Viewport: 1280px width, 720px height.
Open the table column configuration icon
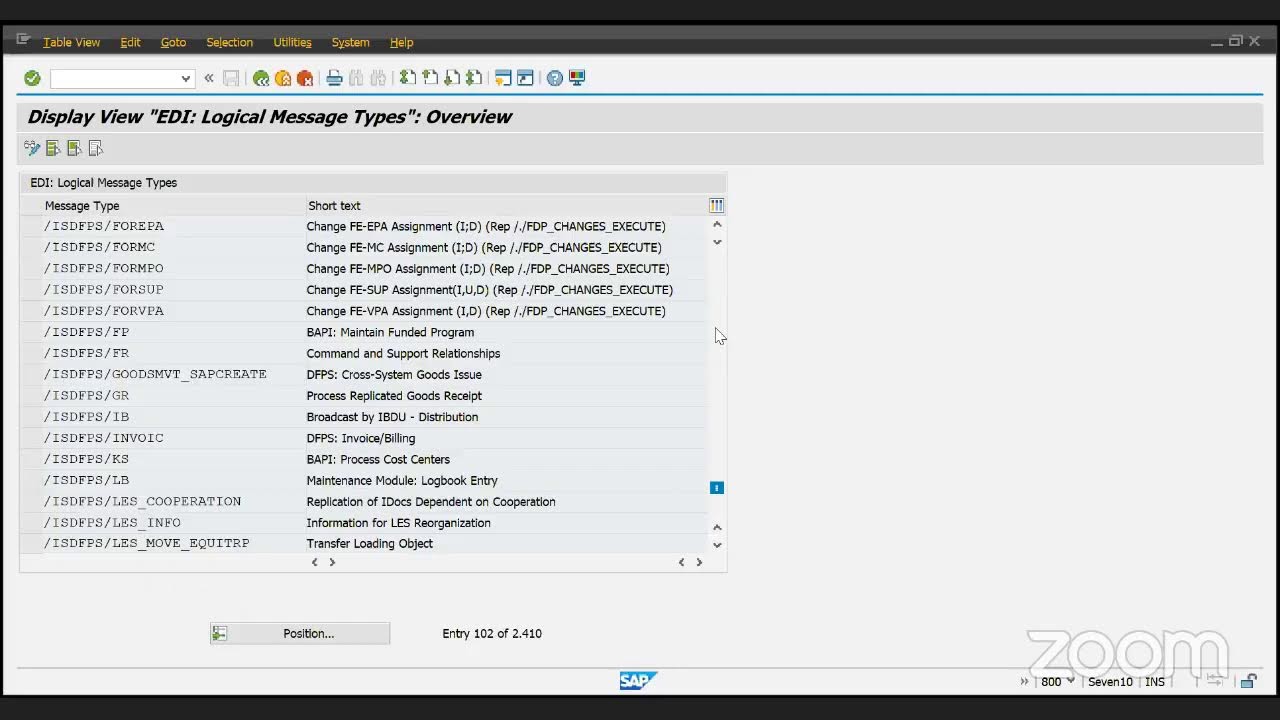pos(716,205)
